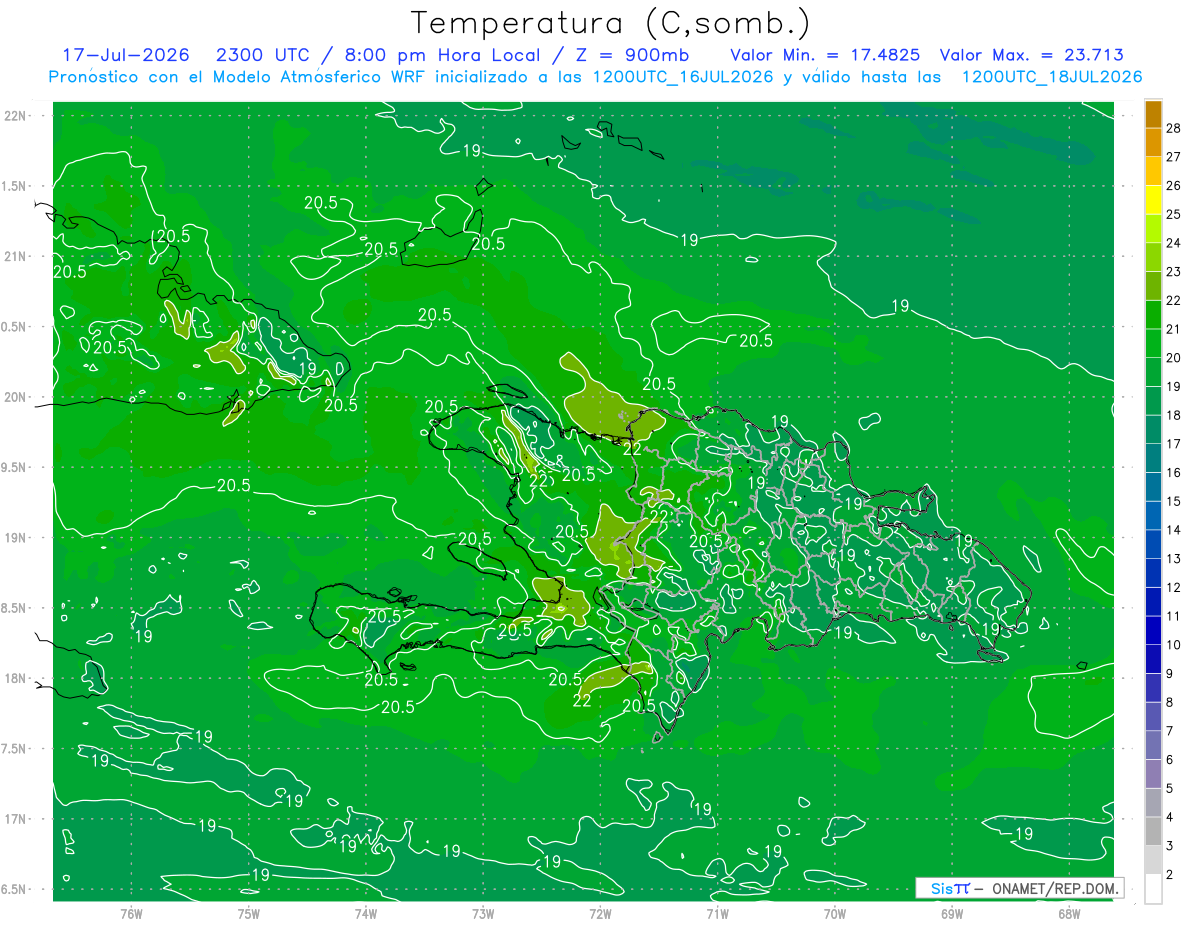Click colorbar label "12"
This screenshot has width=1200, height=927.
(x=1174, y=587)
